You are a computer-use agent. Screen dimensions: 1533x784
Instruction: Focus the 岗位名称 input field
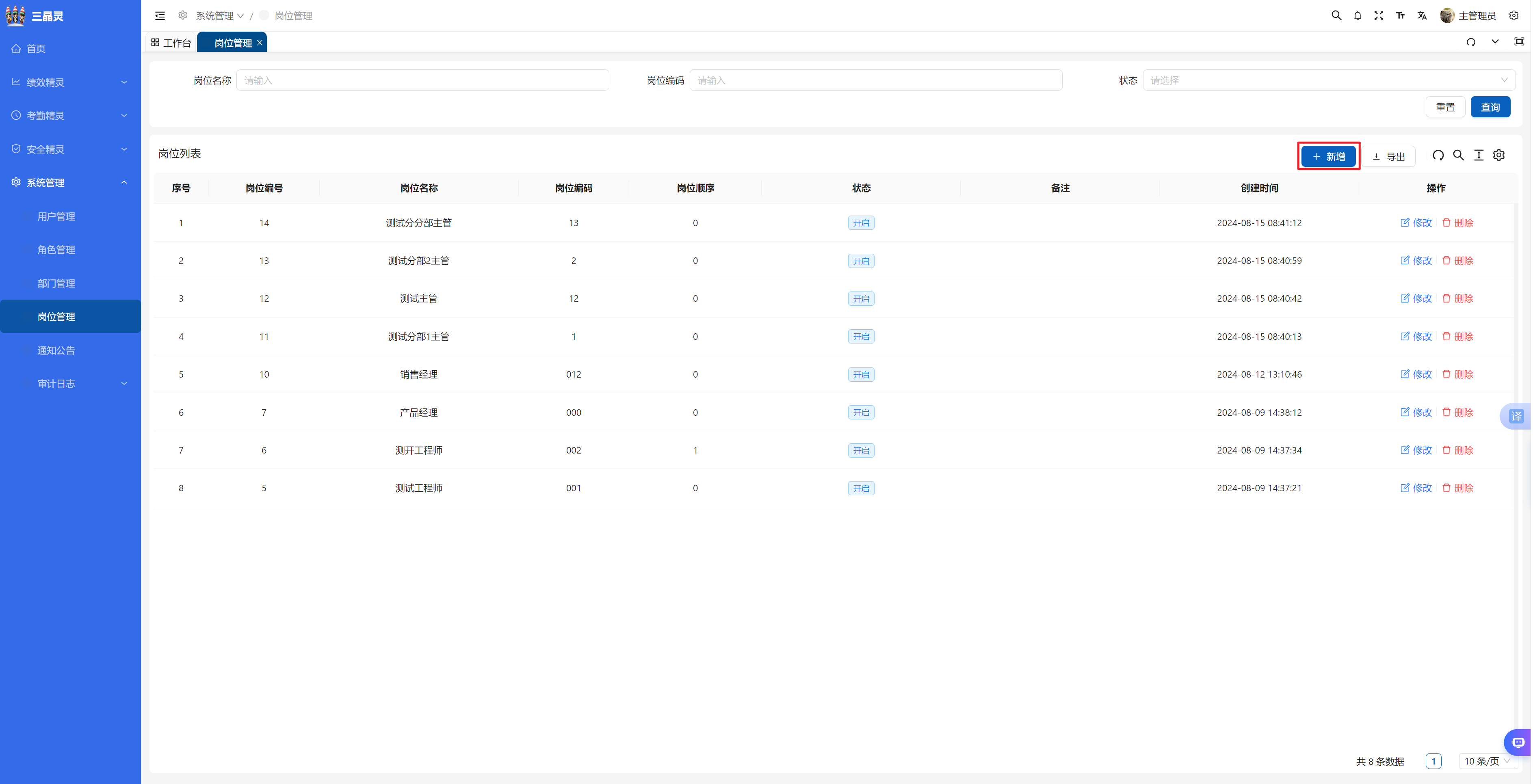tap(422, 80)
